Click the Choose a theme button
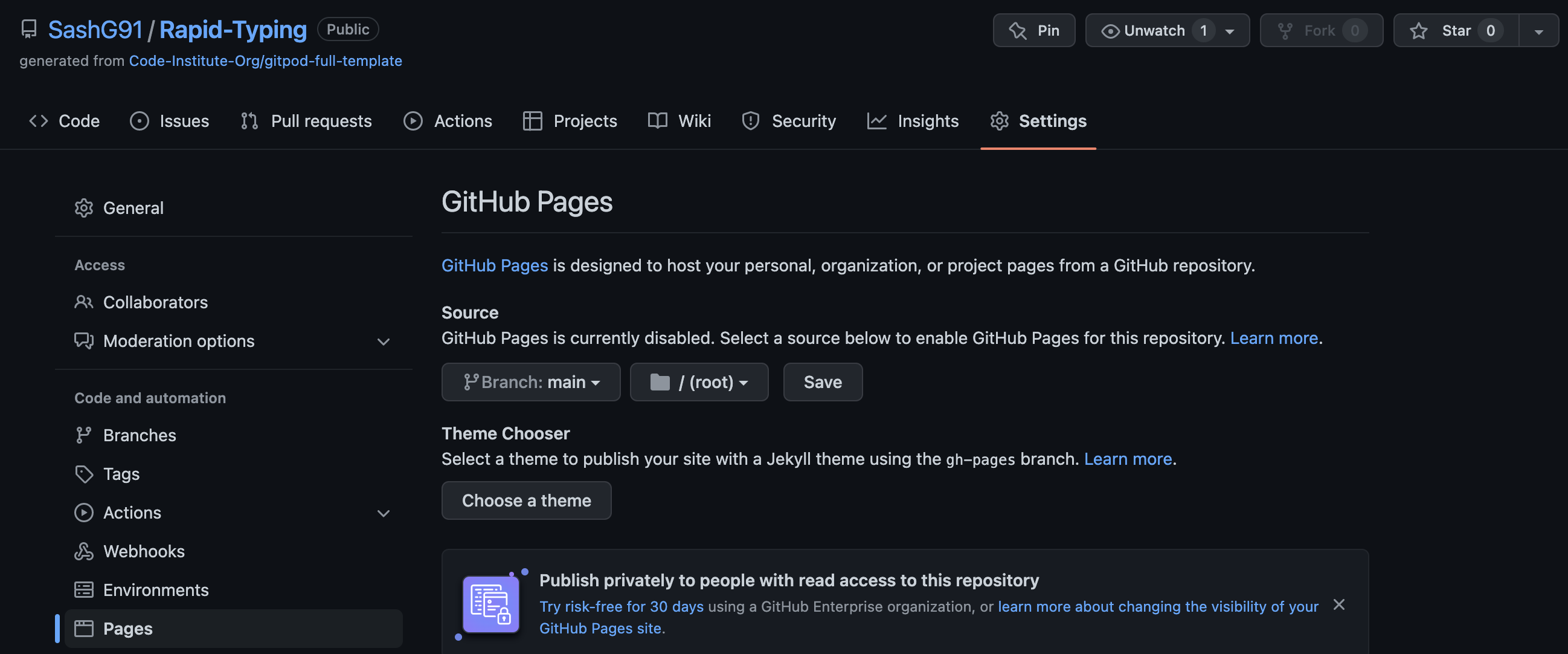Viewport: 1568px width, 654px height. [x=526, y=500]
